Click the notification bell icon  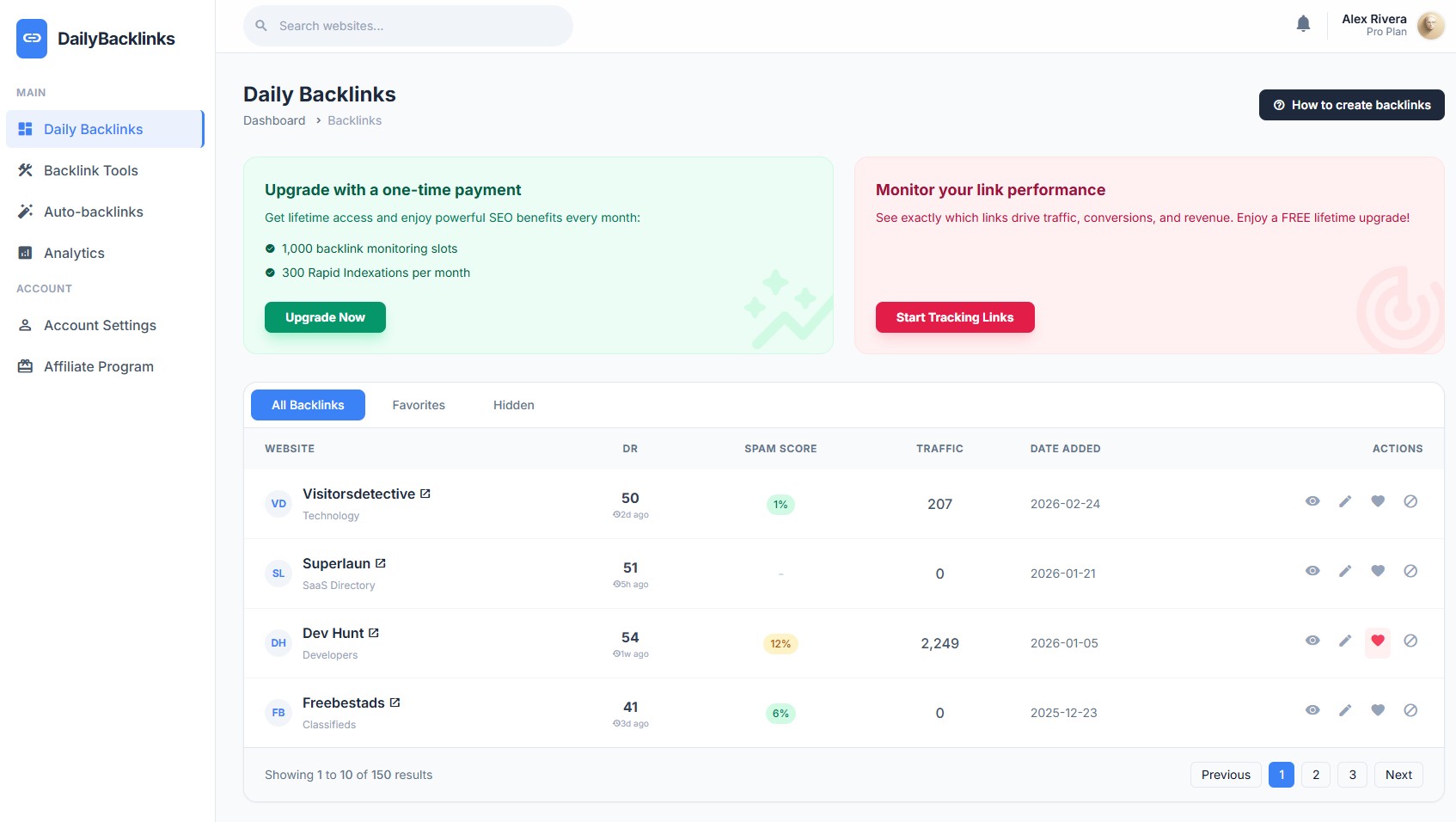(1303, 24)
